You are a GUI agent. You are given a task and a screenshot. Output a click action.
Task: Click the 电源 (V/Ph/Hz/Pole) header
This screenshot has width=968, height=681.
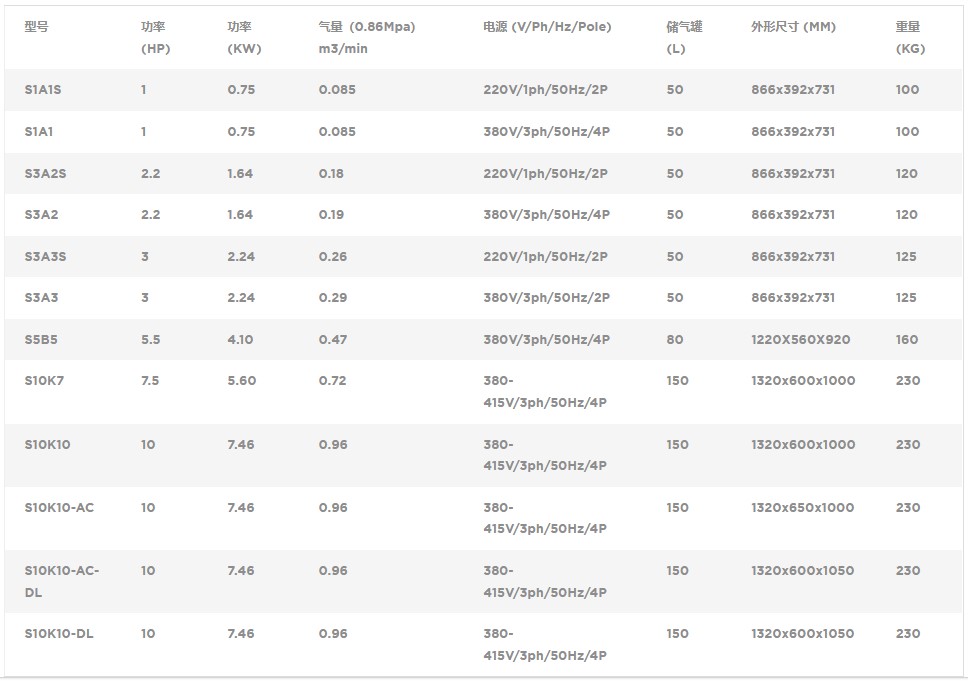[x=546, y=27]
